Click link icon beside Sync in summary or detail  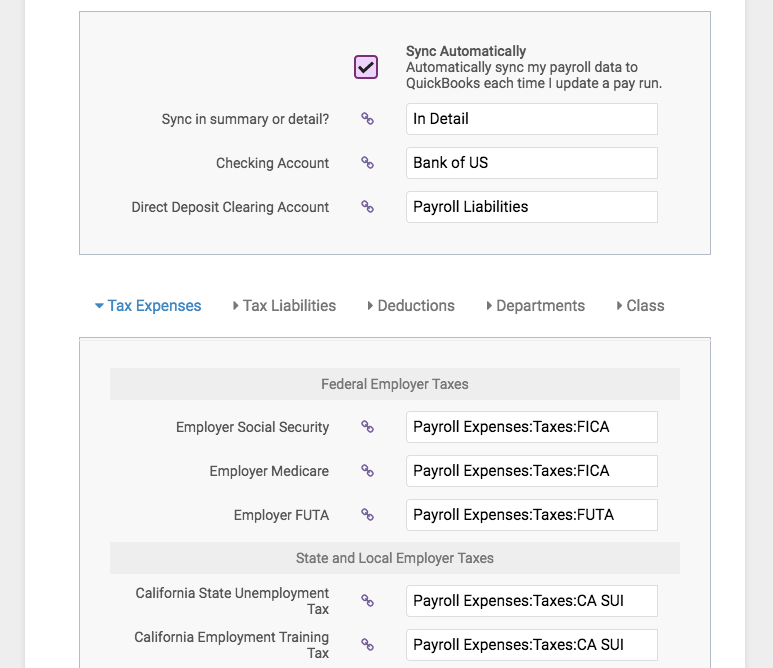coord(367,119)
